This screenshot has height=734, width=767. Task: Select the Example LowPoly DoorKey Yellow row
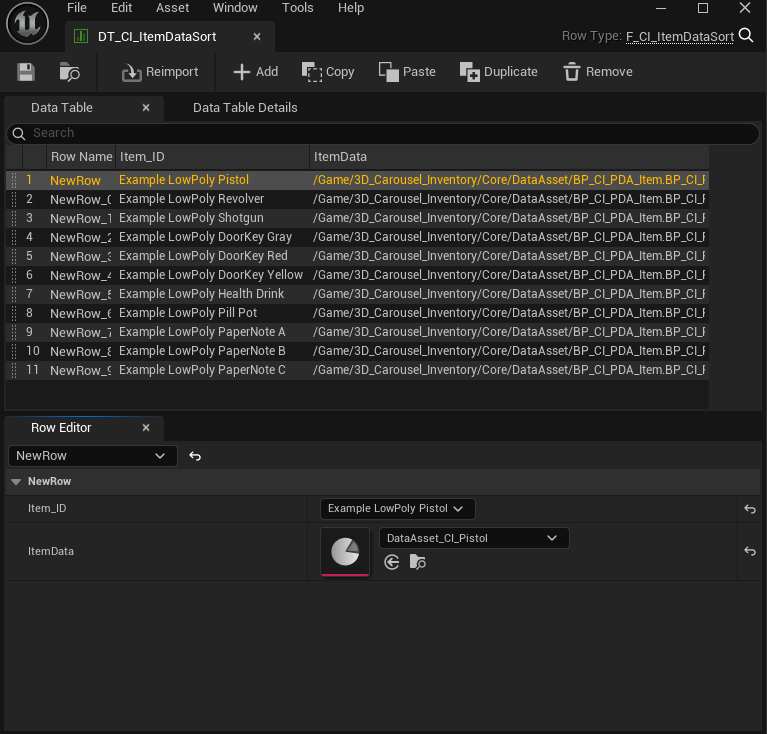point(358,275)
